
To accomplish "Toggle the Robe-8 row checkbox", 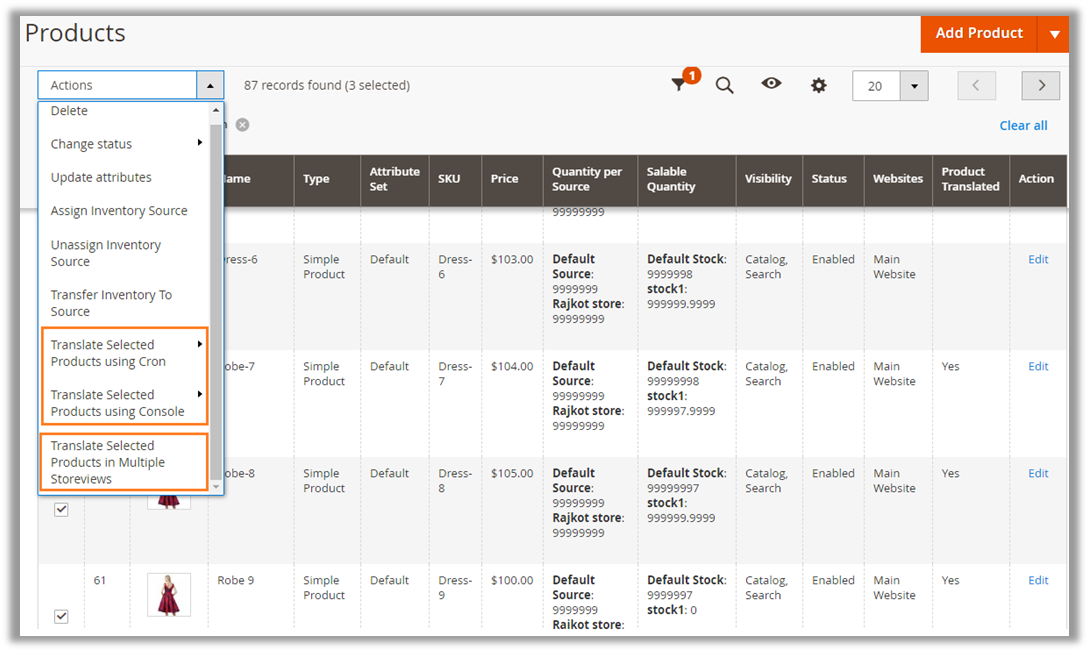I will [61, 509].
